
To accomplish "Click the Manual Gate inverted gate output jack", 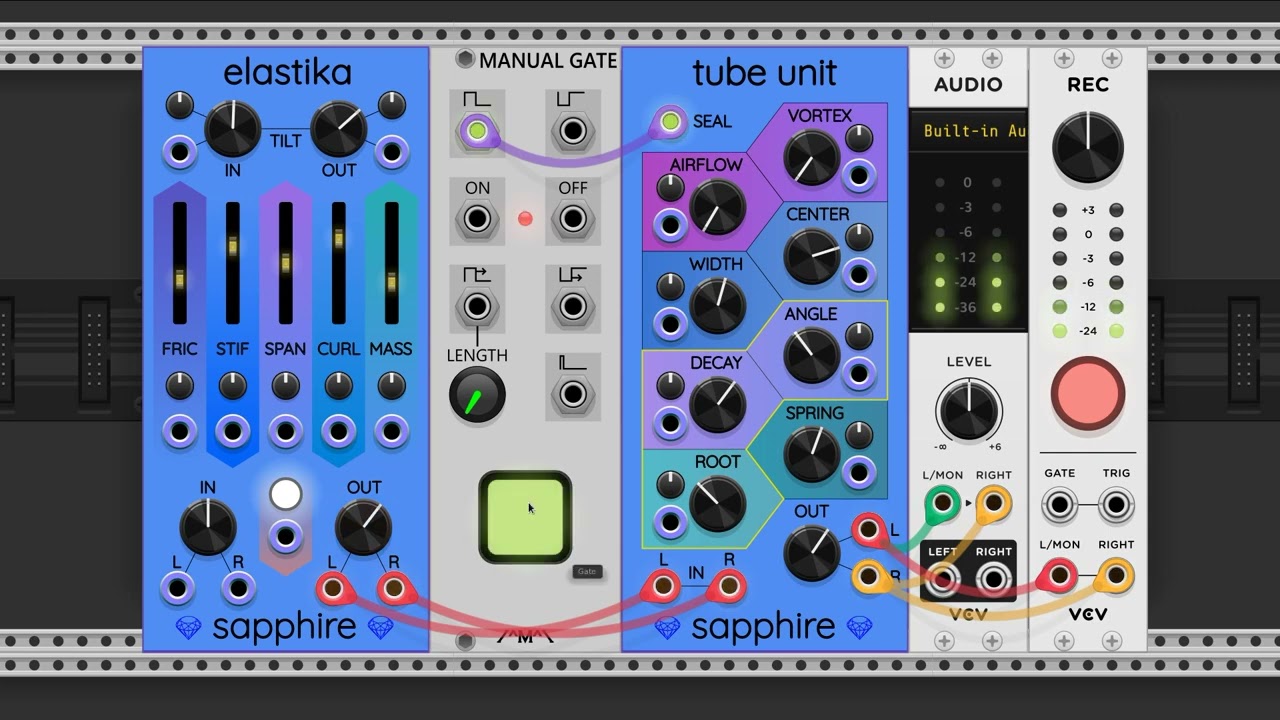I will click(x=573, y=131).
